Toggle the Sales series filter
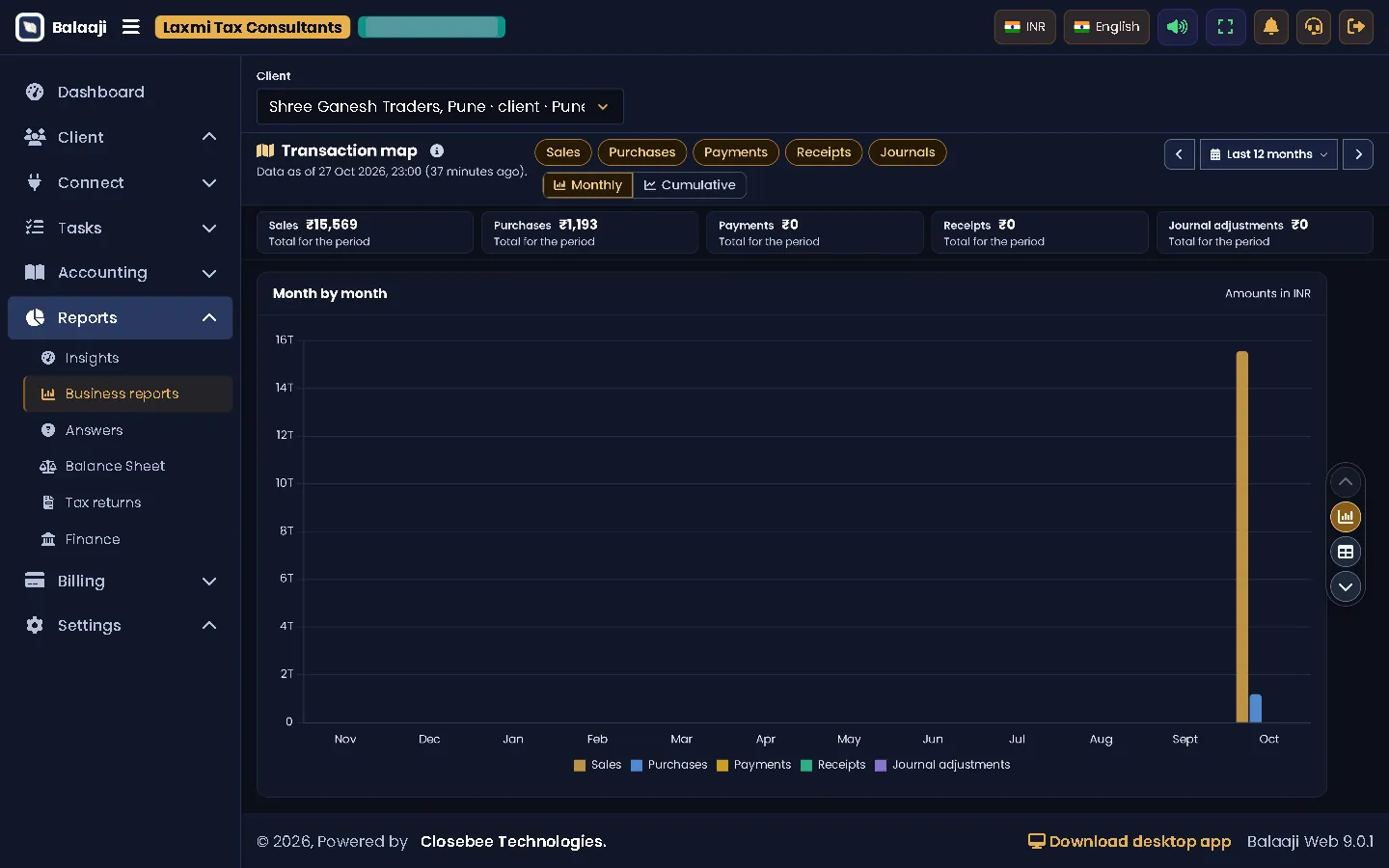 coord(563,152)
